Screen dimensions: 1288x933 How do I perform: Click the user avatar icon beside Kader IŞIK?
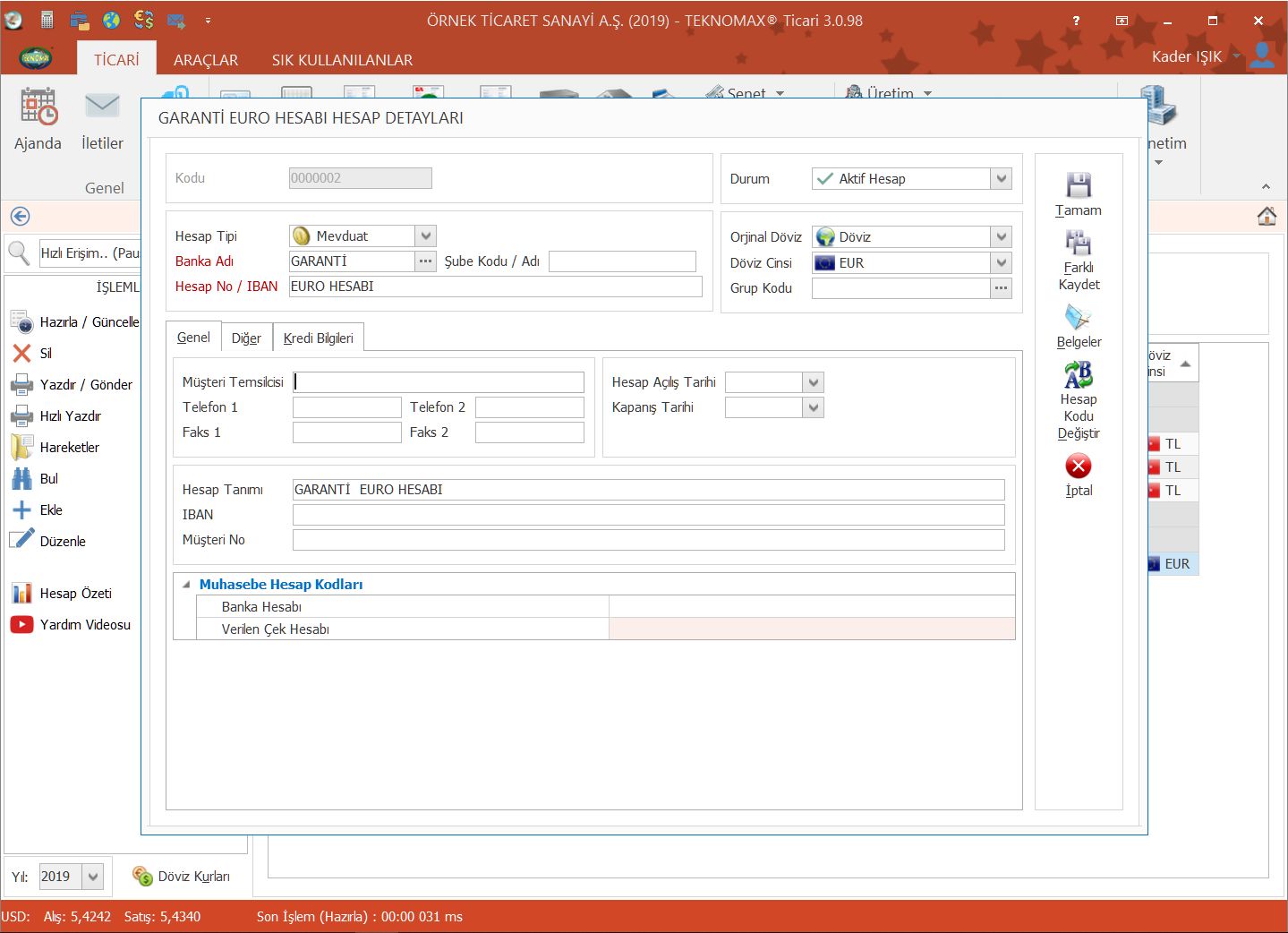(1262, 56)
